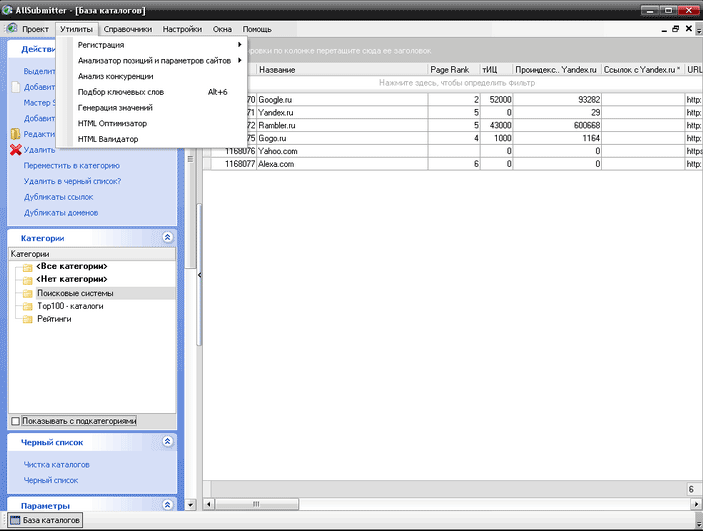Click the AllSubmitter menu bar app icon
703x531 pixels.
pyautogui.click(x=12, y=29)
